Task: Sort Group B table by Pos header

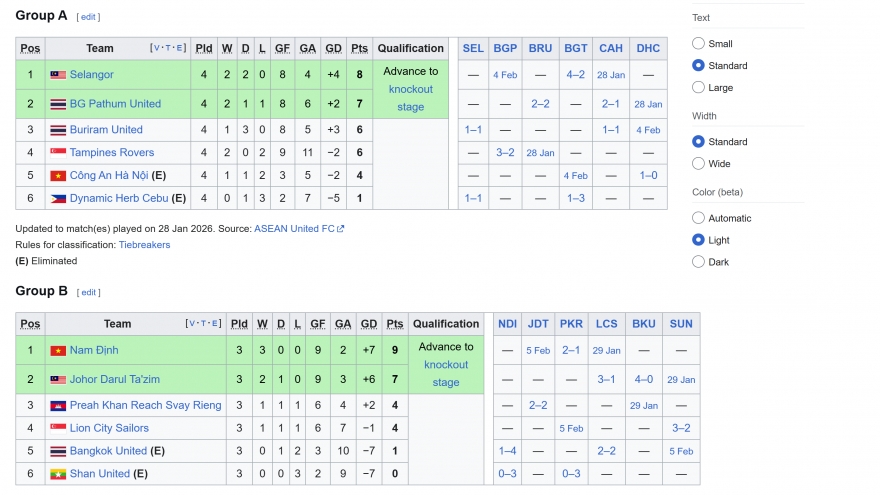Action: coord(31,324)
